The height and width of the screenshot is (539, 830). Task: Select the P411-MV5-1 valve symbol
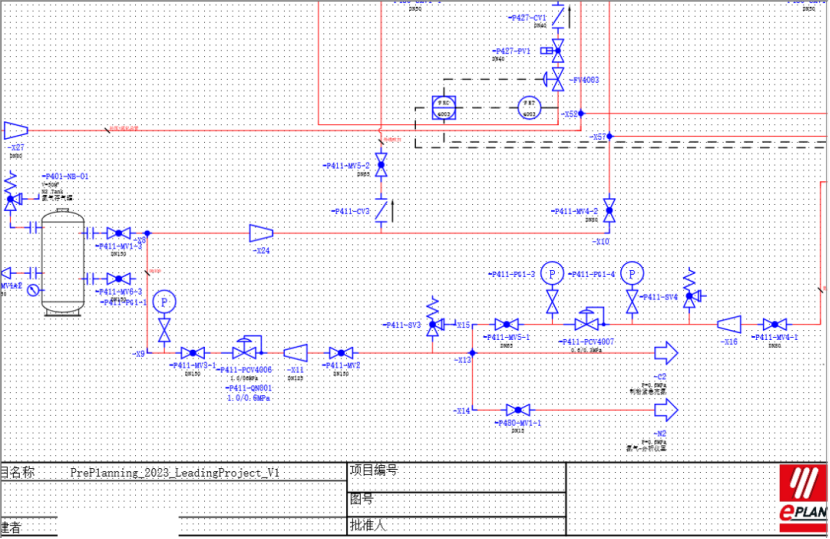click(507, 324)
